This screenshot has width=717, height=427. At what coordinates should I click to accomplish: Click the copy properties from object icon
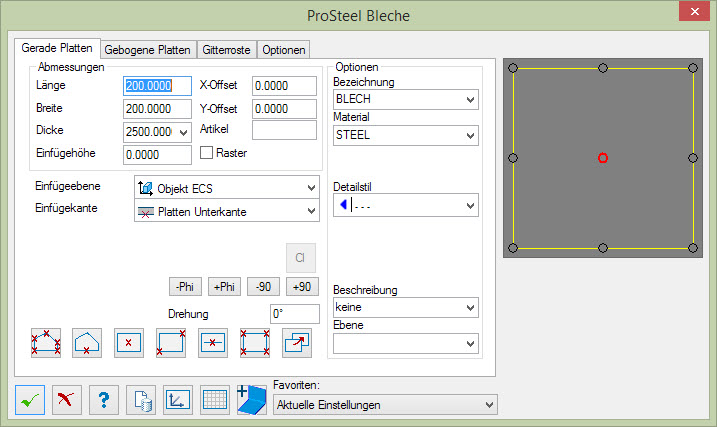(x=297, y=343)
